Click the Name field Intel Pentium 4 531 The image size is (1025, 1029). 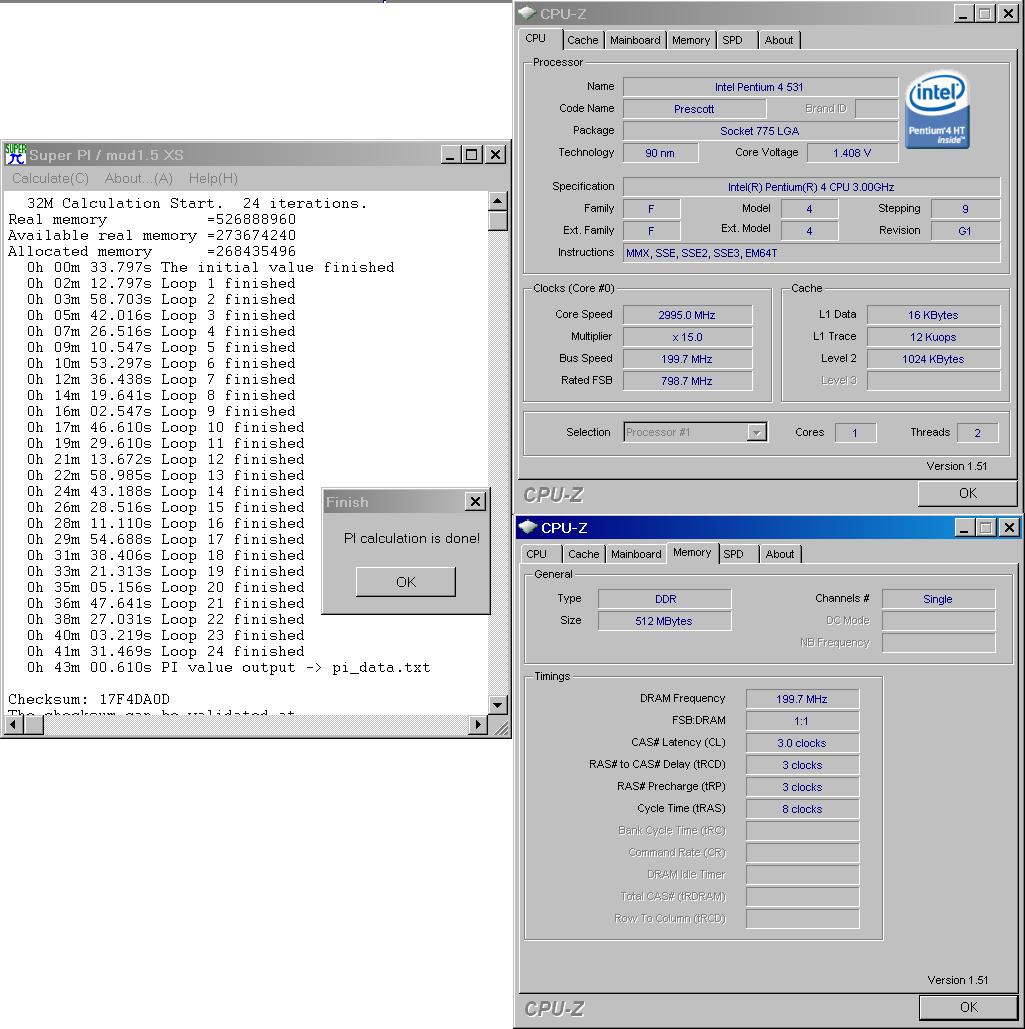760,87
